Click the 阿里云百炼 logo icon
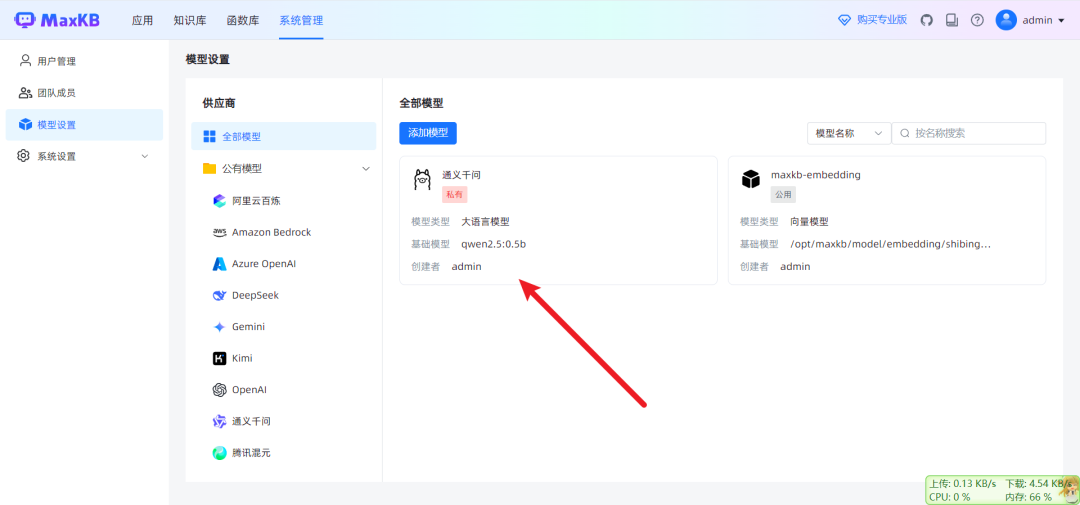This screenshot has width=1080, height=505. [x=219, y=200]
